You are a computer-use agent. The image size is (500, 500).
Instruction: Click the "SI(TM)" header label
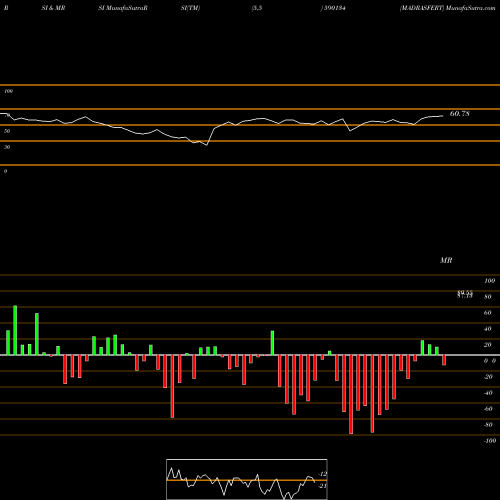190,8
